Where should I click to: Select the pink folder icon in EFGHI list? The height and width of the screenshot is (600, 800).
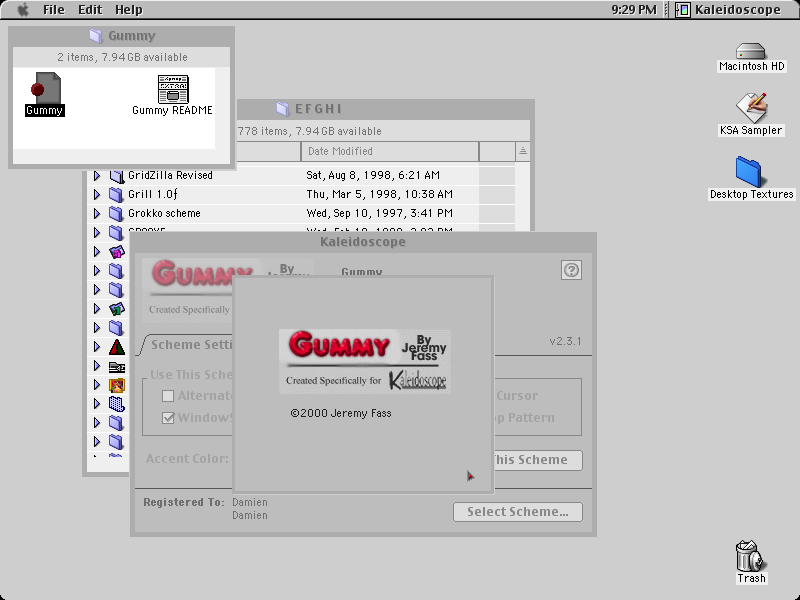(117, 252)
